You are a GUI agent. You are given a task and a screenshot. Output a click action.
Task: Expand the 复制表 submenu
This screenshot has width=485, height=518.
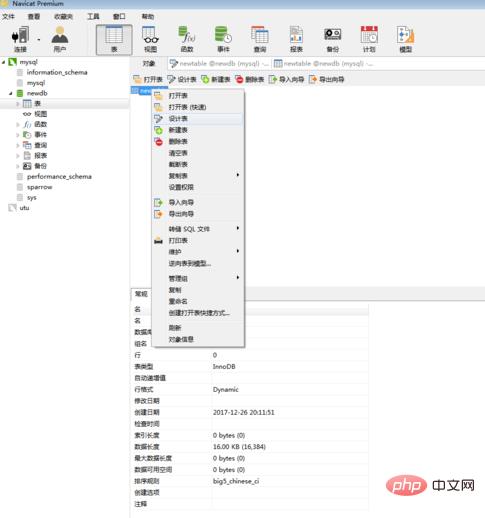click(198, 176)
